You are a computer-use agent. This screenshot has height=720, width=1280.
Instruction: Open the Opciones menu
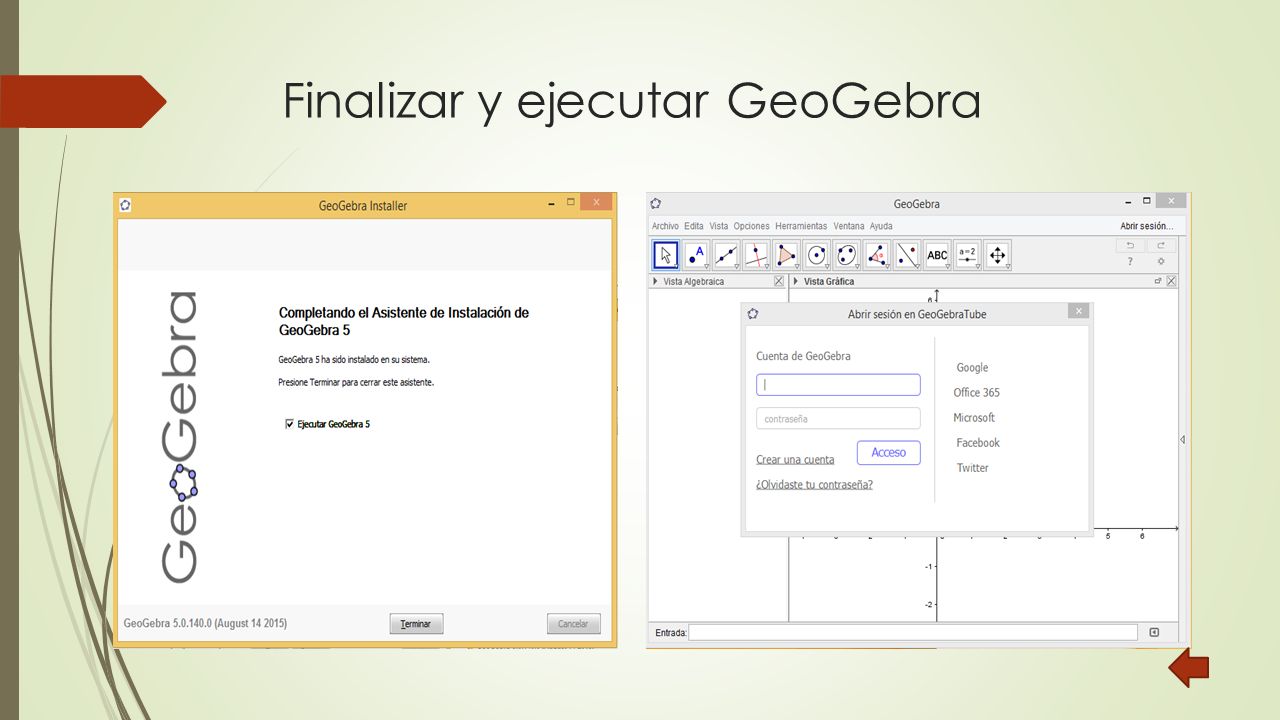752,226
